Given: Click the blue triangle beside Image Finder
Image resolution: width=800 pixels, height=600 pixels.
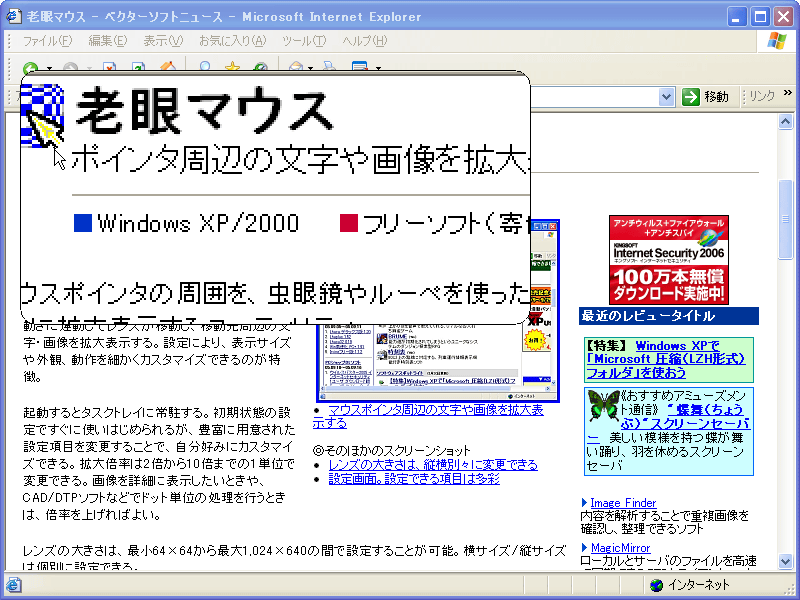Looking at the screenshot, I should 584,503.
